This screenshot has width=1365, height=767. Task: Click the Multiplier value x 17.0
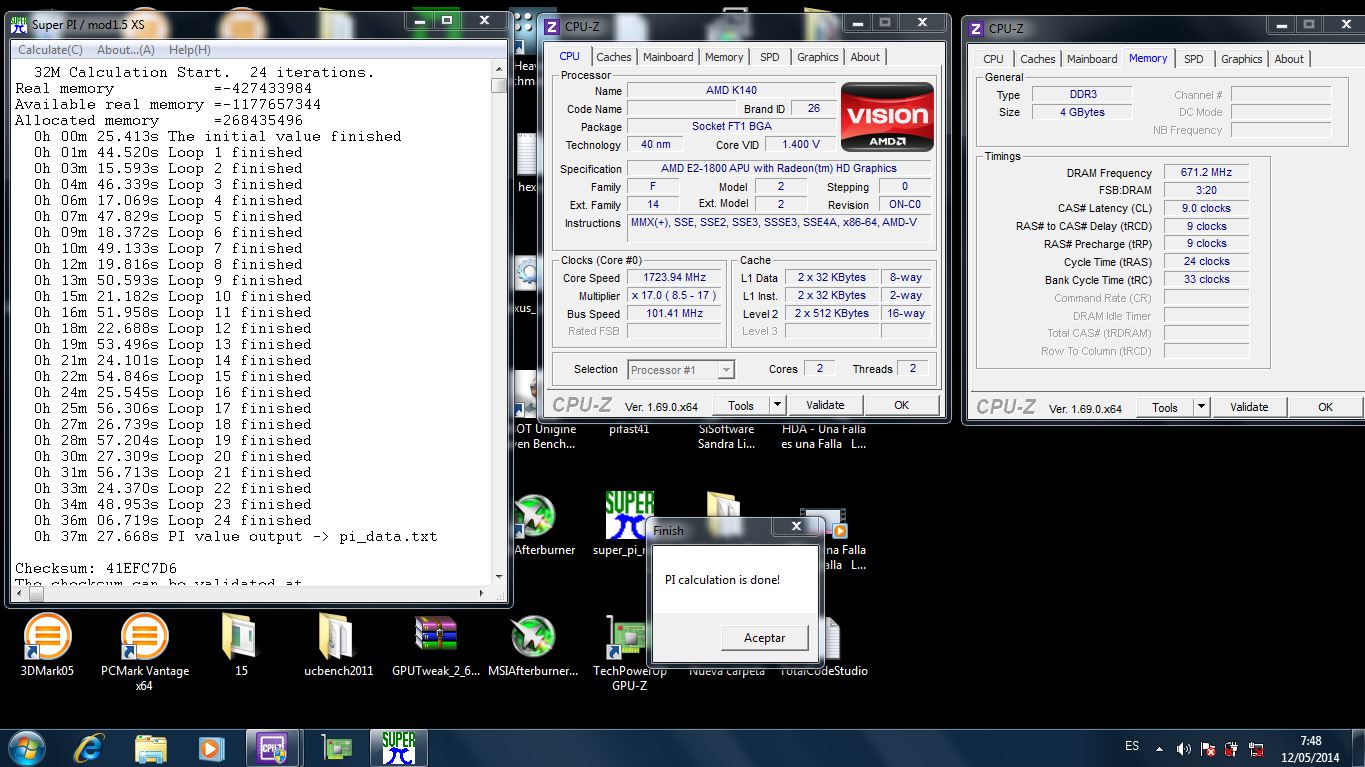click(x=674, y=296)
